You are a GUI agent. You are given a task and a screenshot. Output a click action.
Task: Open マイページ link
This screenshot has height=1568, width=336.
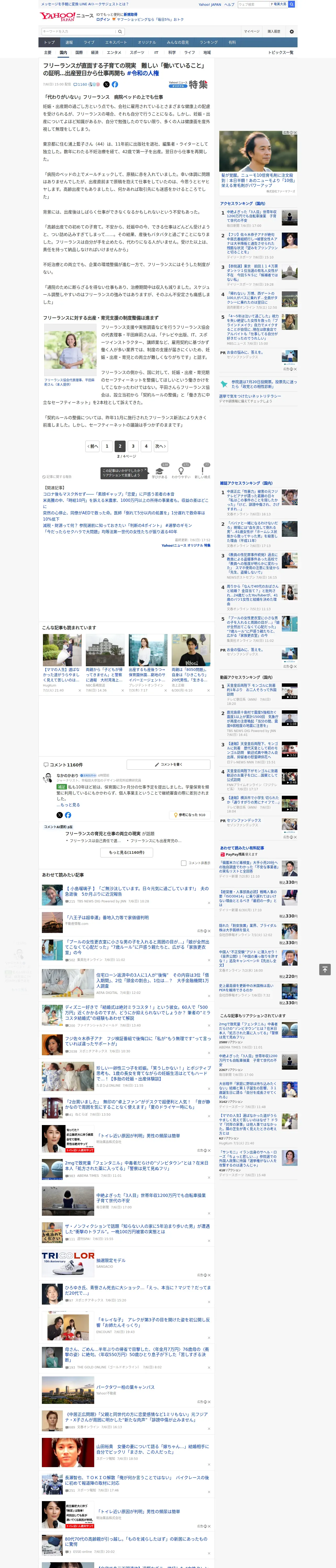251,32
